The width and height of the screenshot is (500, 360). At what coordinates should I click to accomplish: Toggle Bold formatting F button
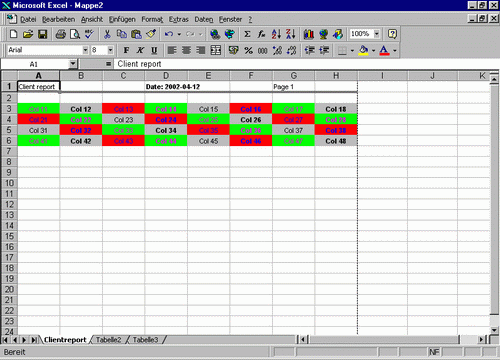[x=126, y=50]
